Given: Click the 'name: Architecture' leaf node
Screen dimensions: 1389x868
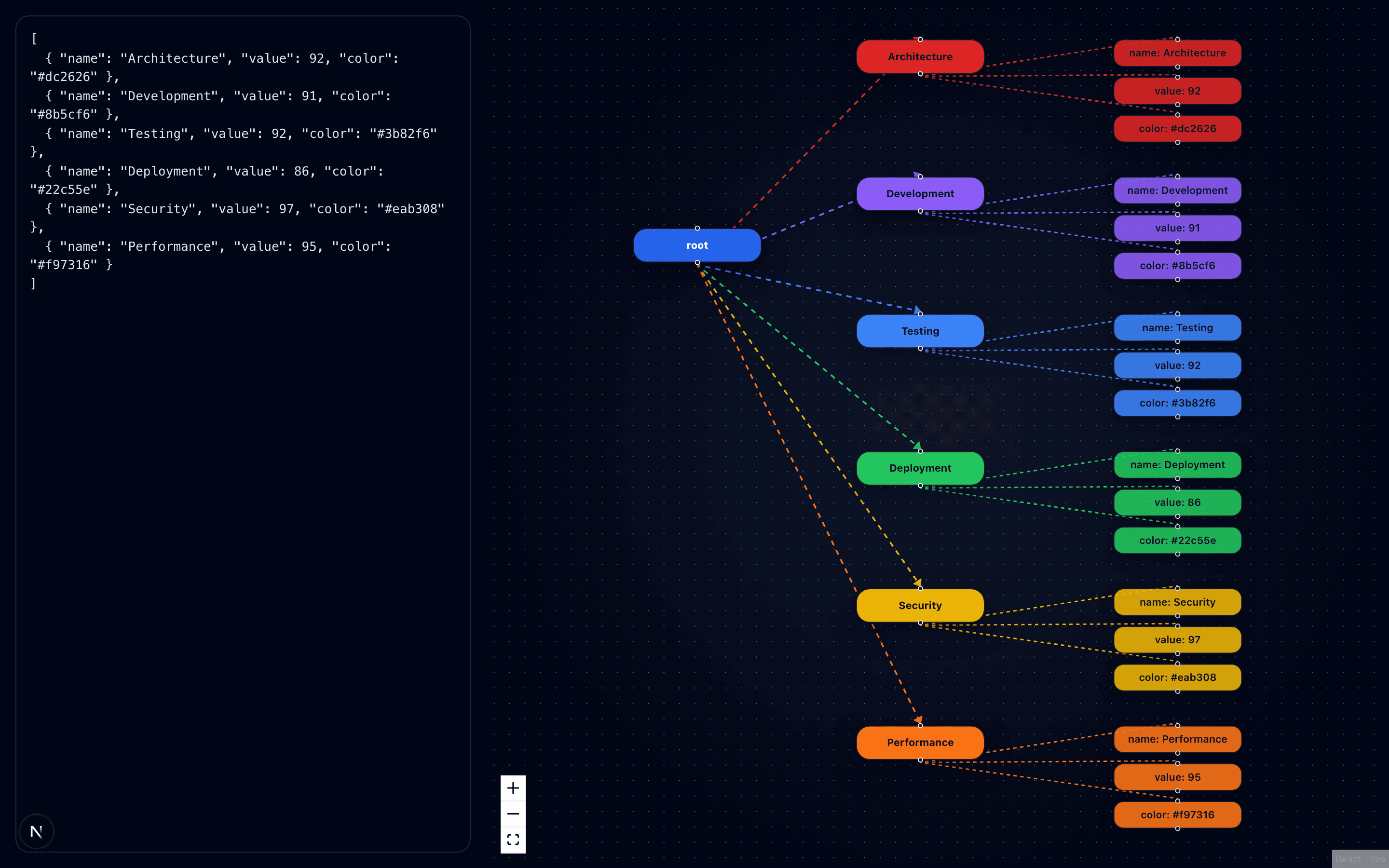Looking at the screenshot, I should [1177, 53].
